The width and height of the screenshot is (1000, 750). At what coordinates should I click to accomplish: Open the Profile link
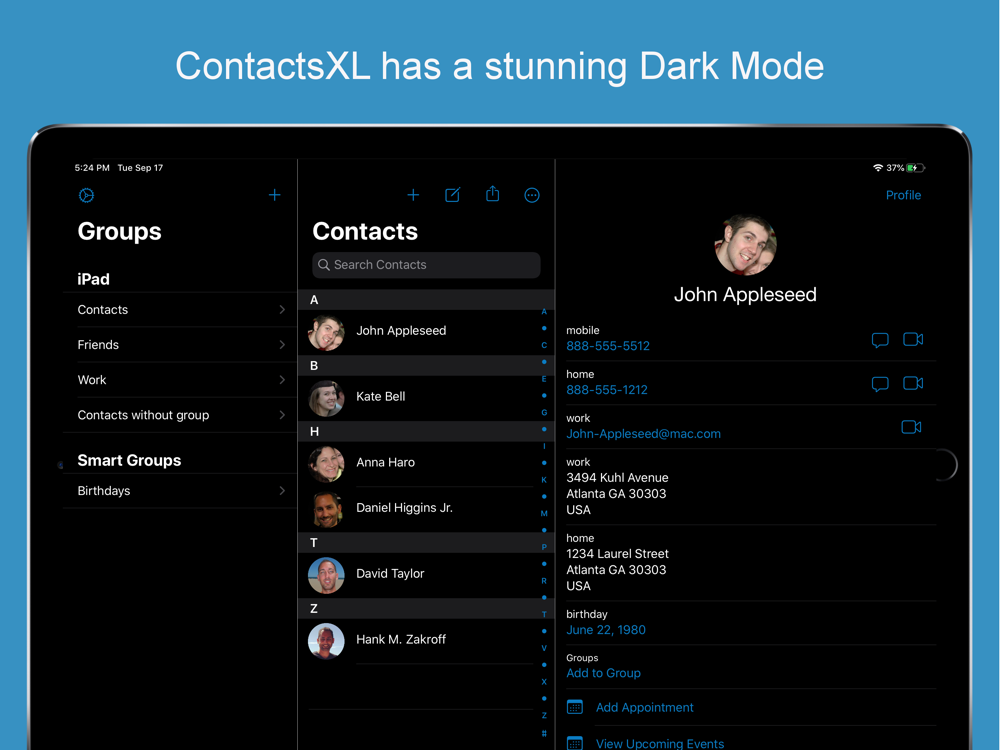[x=903, y=195]
